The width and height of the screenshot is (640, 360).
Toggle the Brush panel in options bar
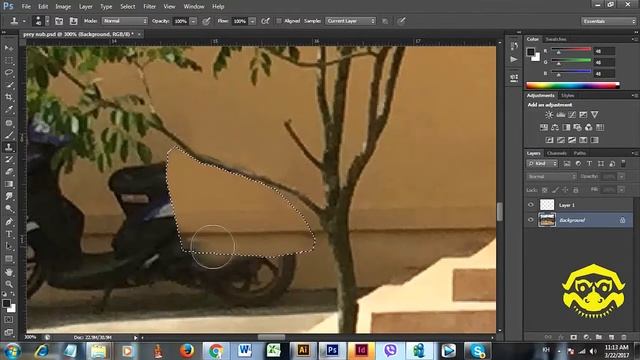[59, 21]
